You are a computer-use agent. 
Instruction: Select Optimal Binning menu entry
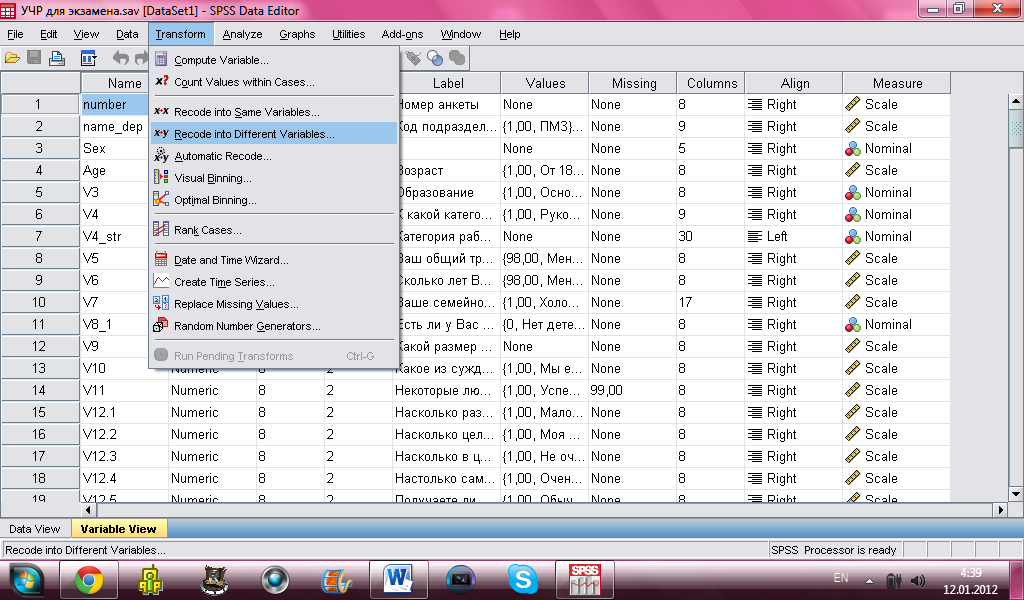pos(274,200)
